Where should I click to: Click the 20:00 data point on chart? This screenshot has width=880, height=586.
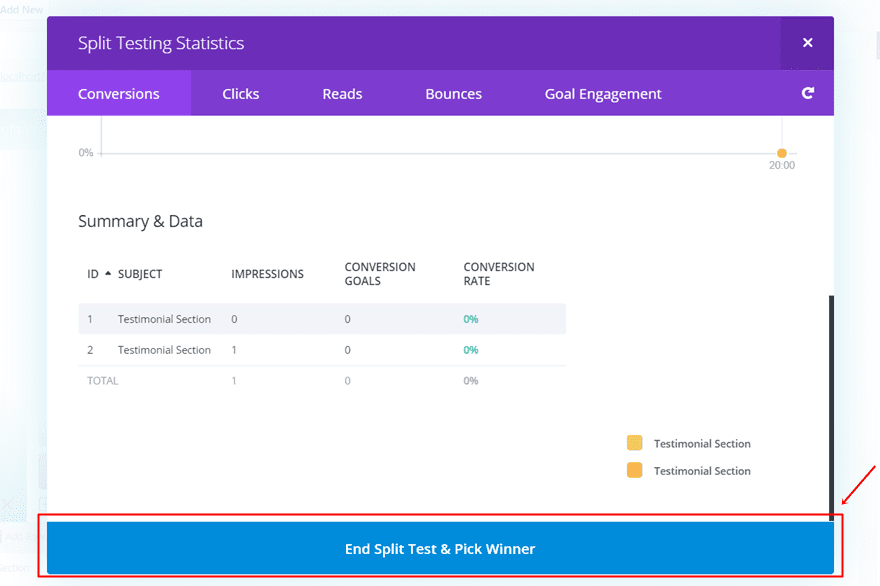point(782,153)
